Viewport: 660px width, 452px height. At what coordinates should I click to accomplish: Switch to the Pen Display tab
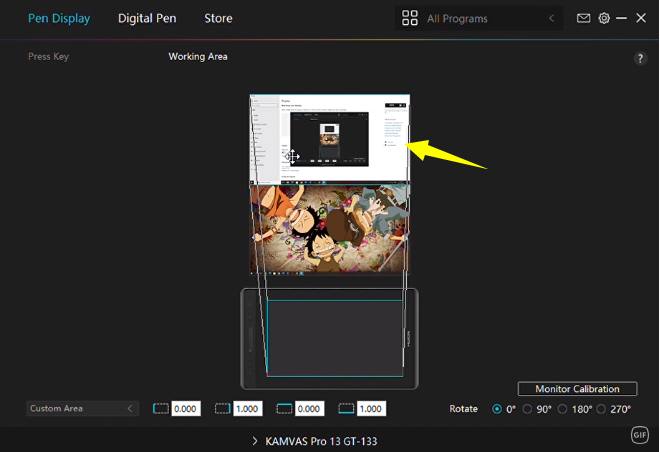point(59,19)
